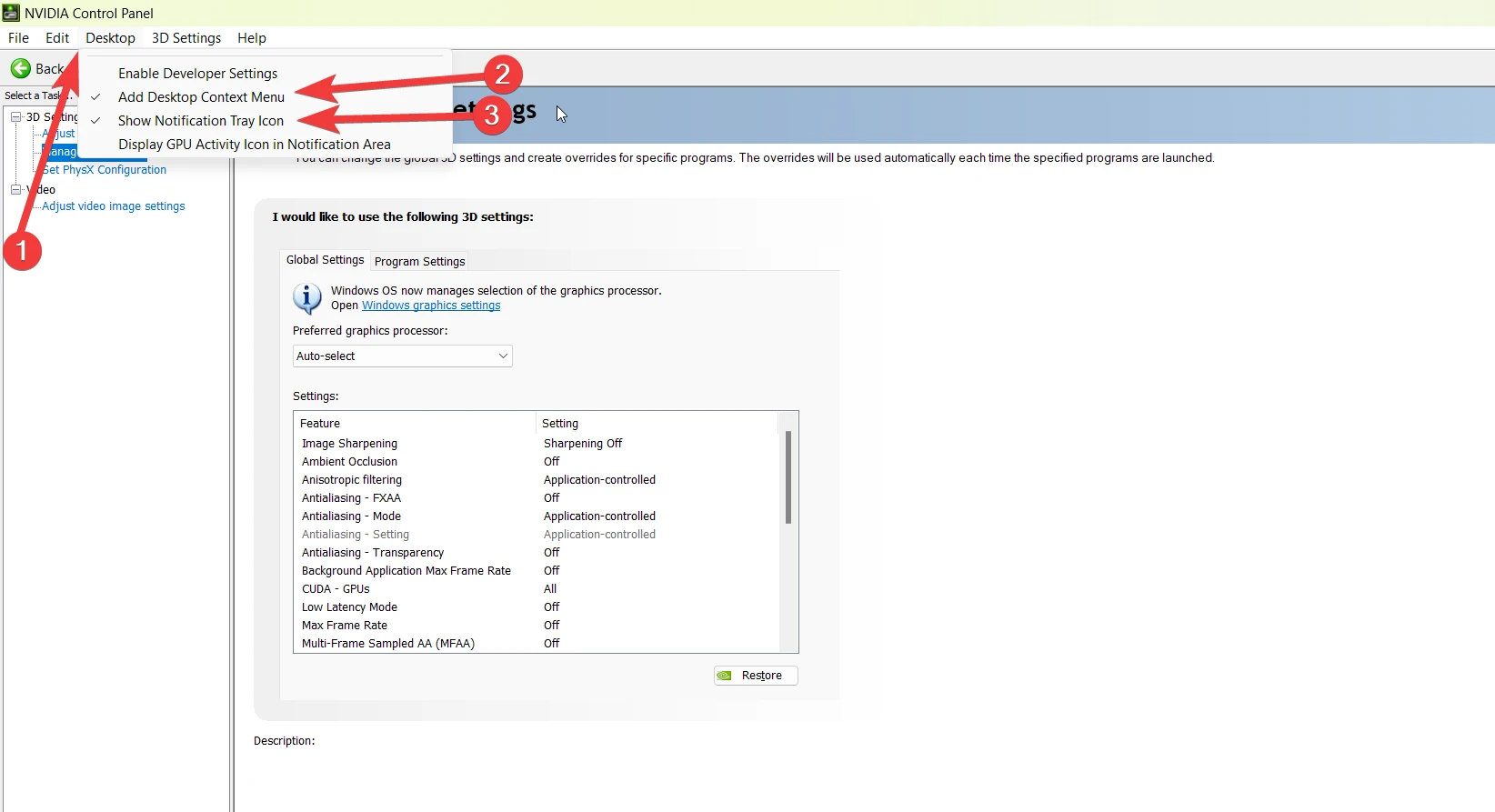The image size is (1495, 812).
Task: Switch to Program Settings tab
Action: click(419, 262)
